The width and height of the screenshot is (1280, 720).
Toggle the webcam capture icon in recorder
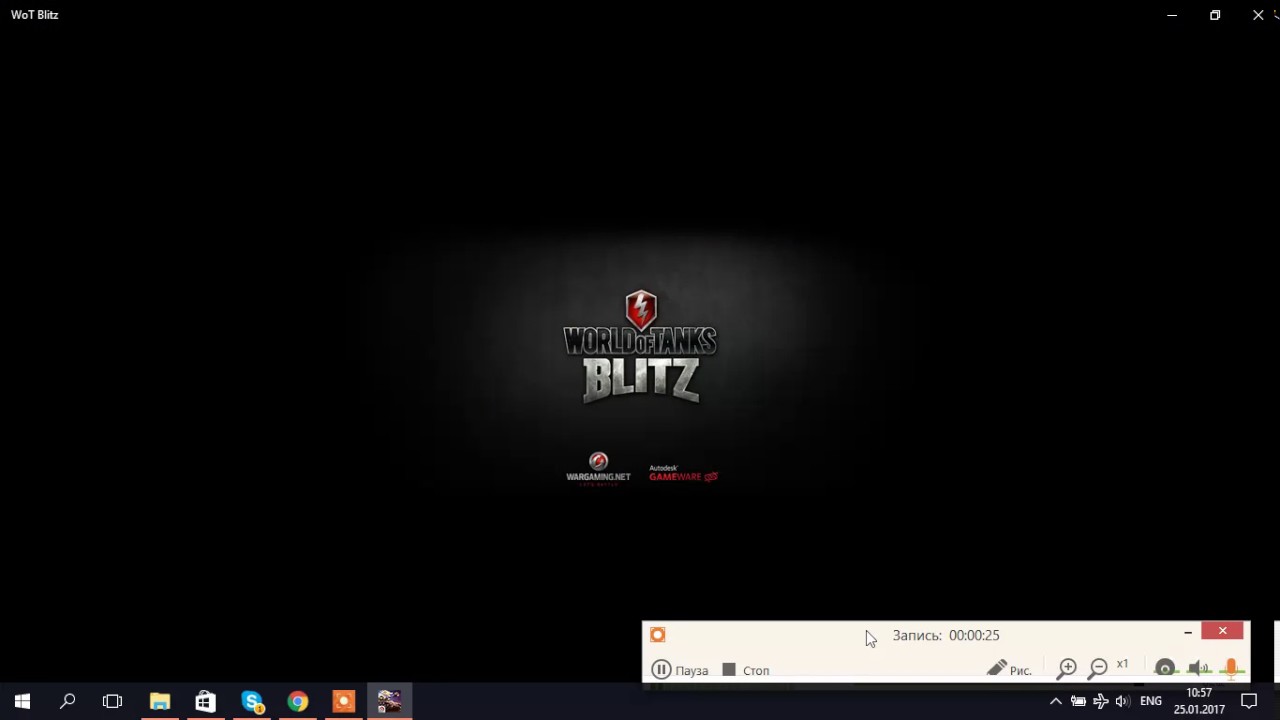click(x=1165, y=668)
